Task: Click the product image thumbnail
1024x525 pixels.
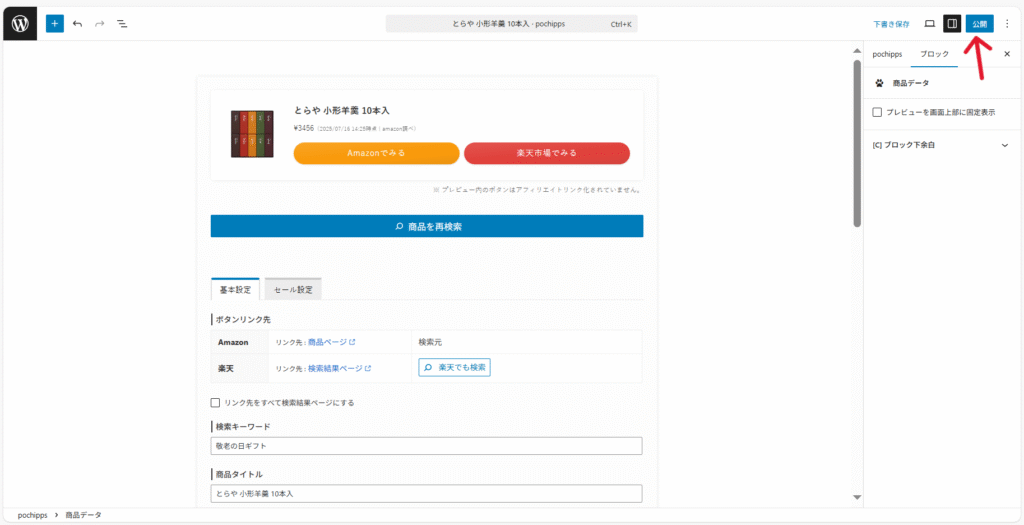Action: (251, 134)
